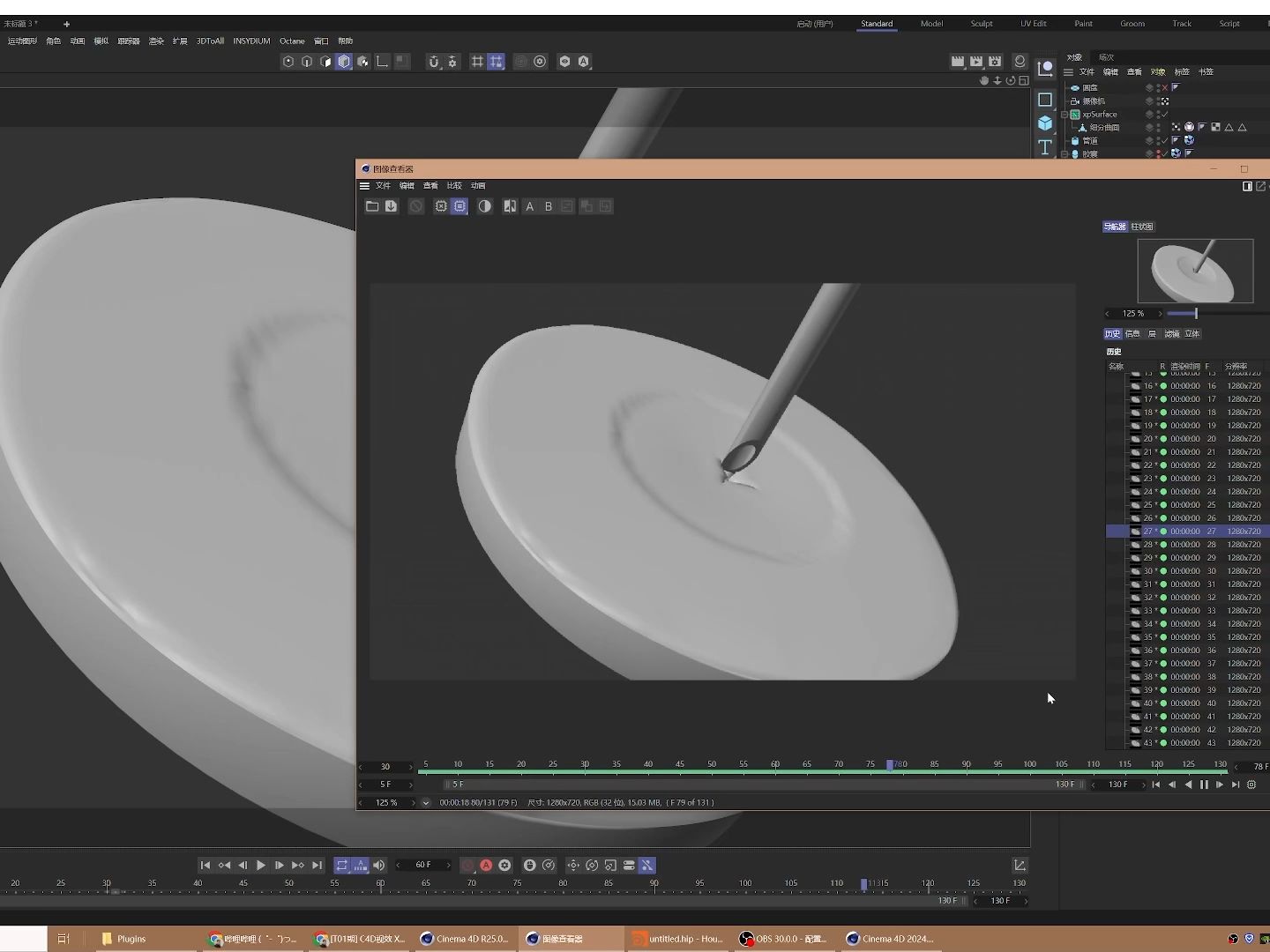Viewport: 1270px width, 952px height.
Task: Switch to the UV Edit layout tab
Action: click(x=1033, y=24)
